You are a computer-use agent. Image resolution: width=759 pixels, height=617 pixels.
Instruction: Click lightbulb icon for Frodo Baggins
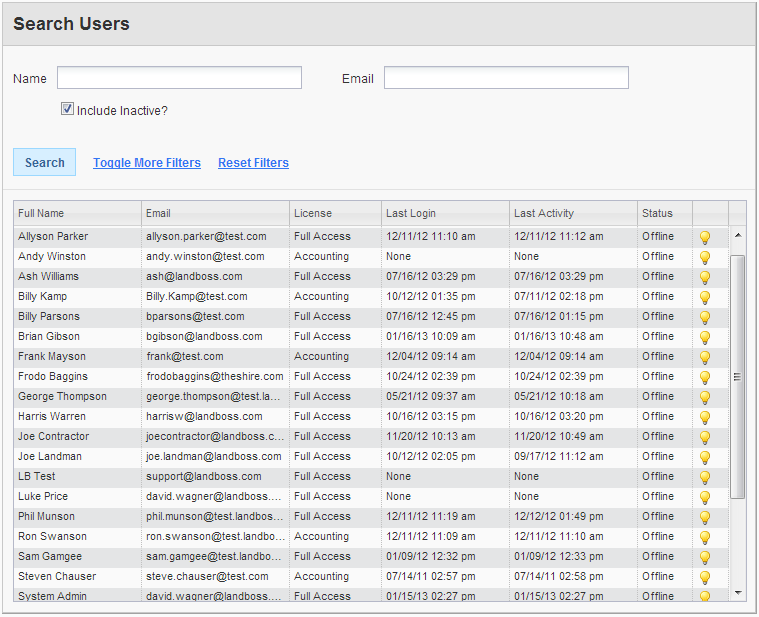[704, 378]
